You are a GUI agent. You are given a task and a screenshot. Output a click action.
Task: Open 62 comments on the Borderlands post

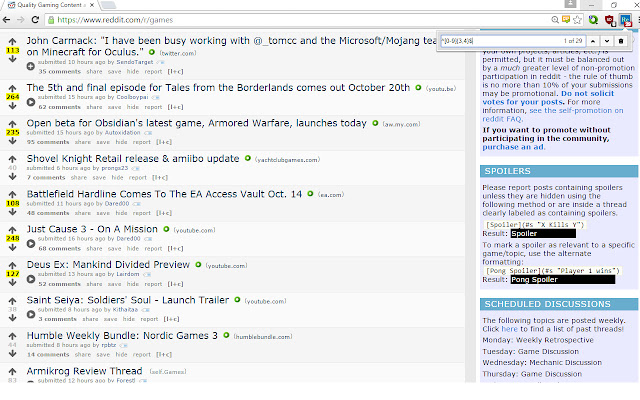click(60, 107)
